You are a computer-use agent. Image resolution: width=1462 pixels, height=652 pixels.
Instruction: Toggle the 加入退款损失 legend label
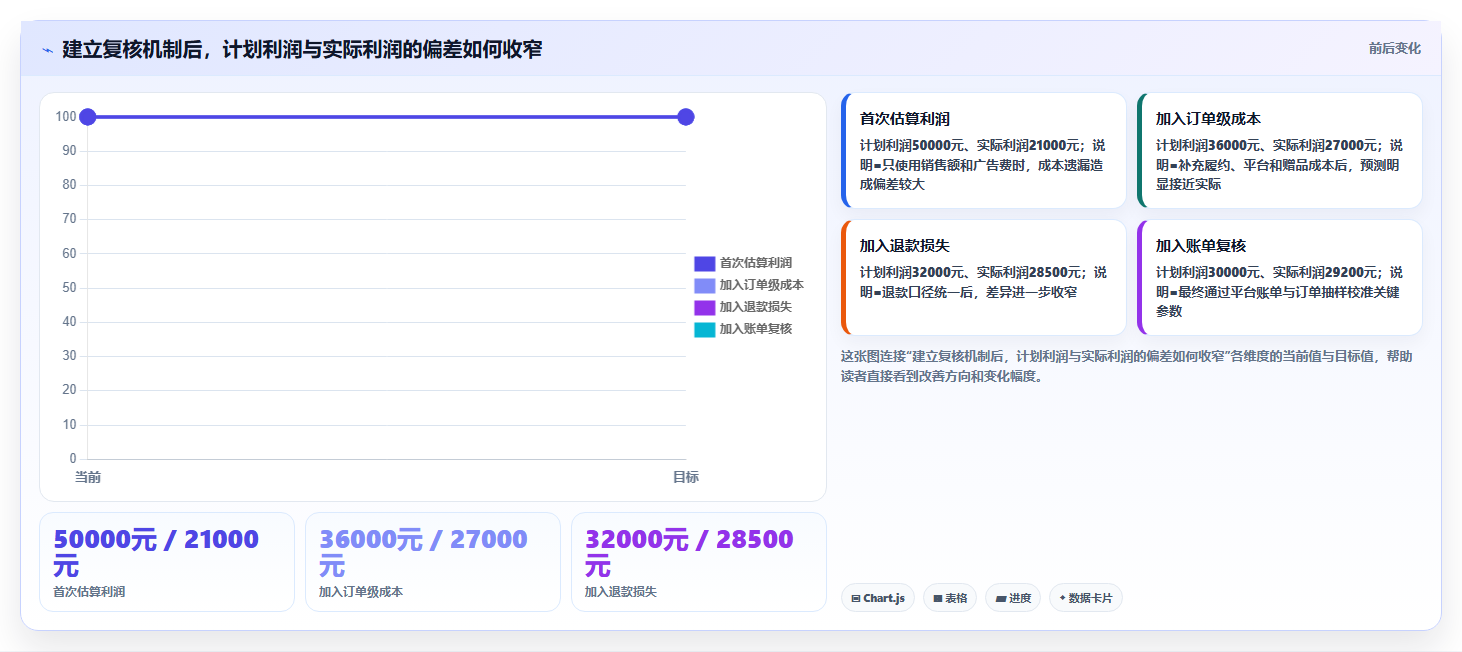coord(756,307)
